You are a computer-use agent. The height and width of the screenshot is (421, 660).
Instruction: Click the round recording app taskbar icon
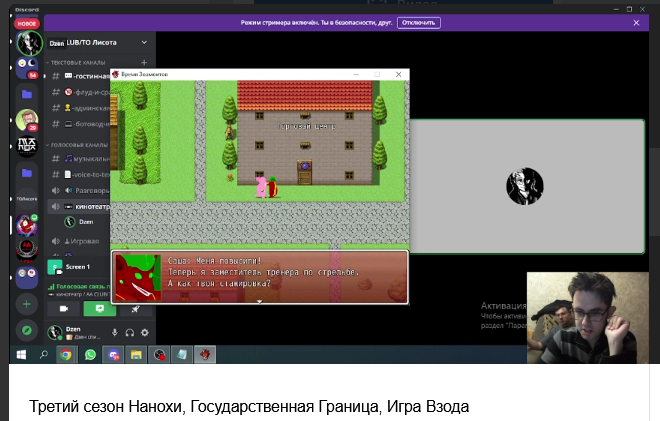[159, 355]
